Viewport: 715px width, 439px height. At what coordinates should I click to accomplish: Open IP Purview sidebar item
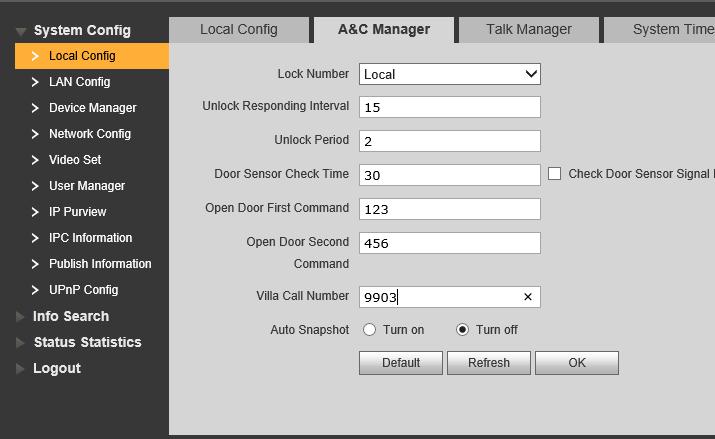[78, 212]
